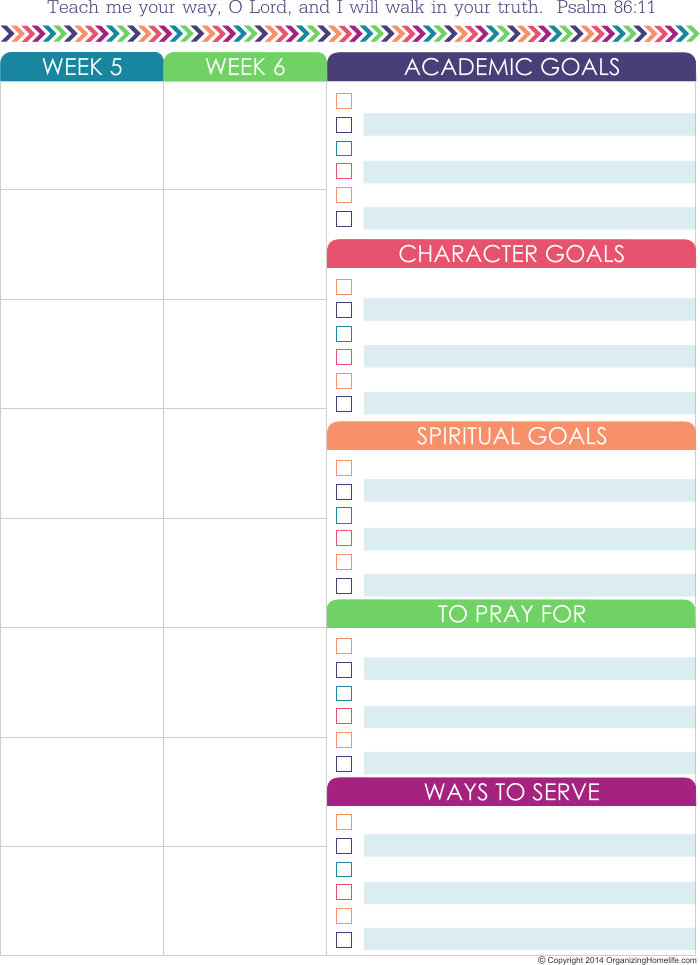This screenshot has width=700, height=965.
Task: Check the last purple checkbox under Spiritual Goals
Action: pyautogui.click(x=344, y=586)
